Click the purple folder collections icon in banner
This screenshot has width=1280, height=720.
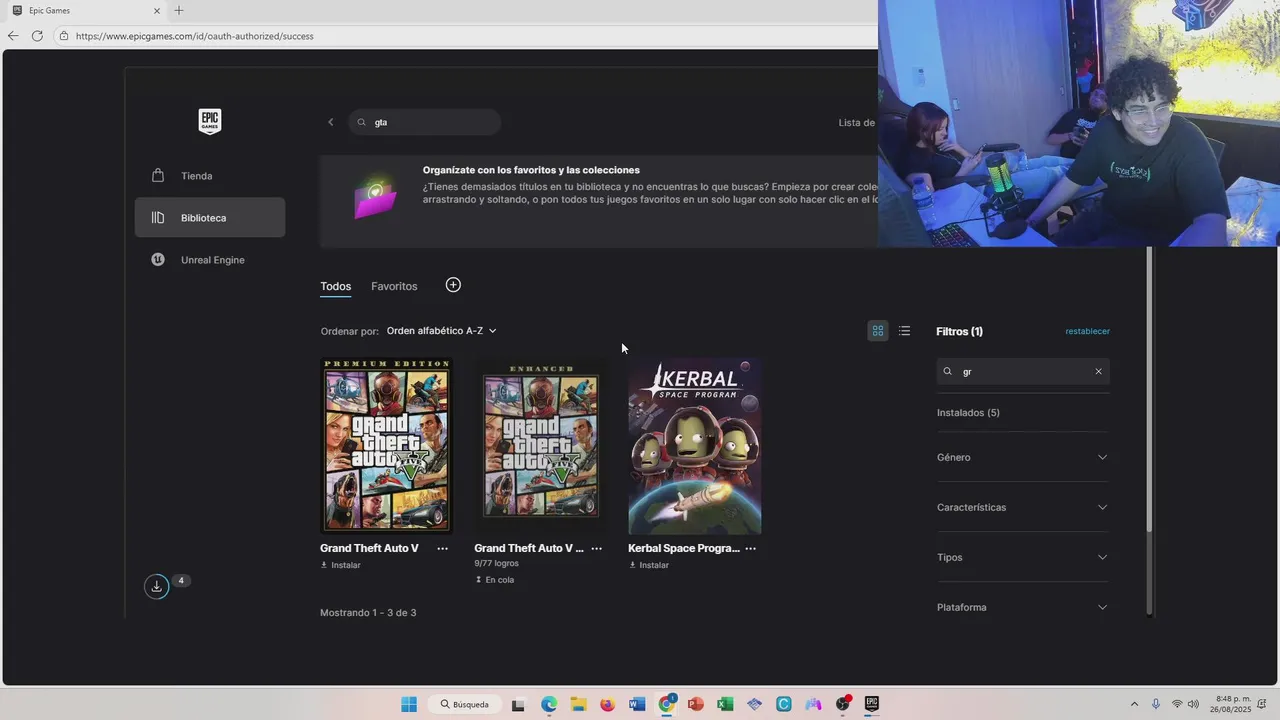click(376, 198)
